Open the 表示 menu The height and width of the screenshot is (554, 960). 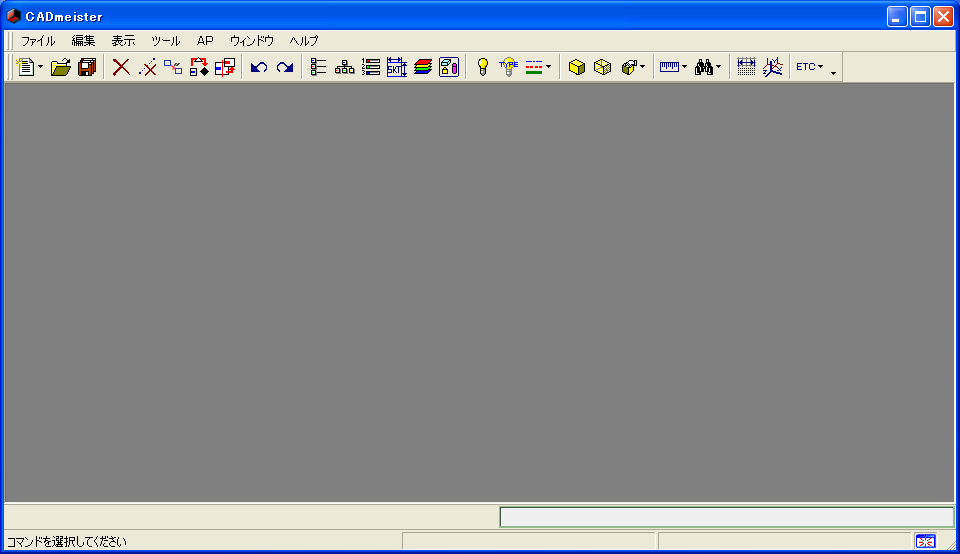(x=123, y=41)
